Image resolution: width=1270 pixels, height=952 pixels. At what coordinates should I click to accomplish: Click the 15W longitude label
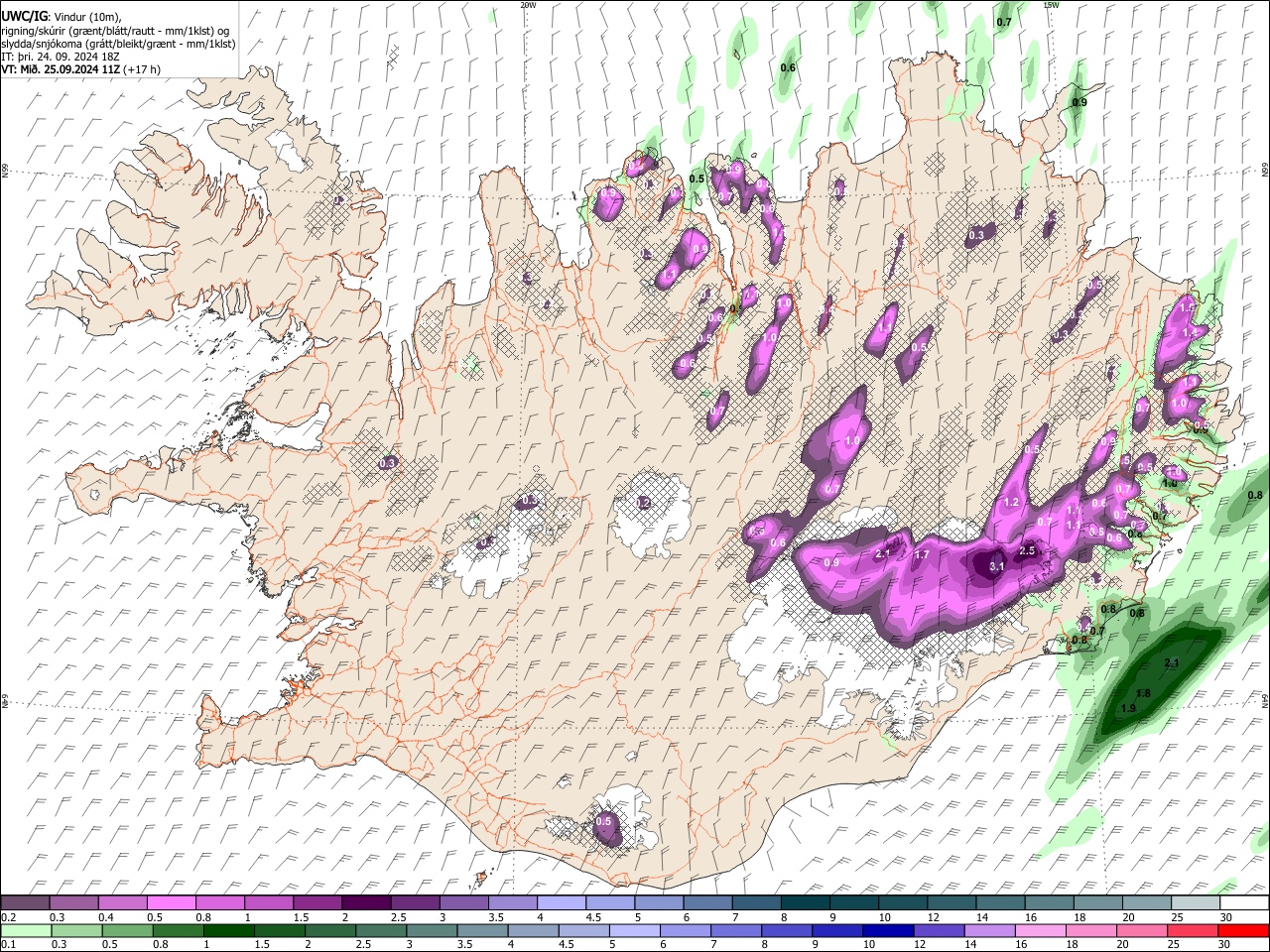pyautogui.click(x=1052, y=5)
